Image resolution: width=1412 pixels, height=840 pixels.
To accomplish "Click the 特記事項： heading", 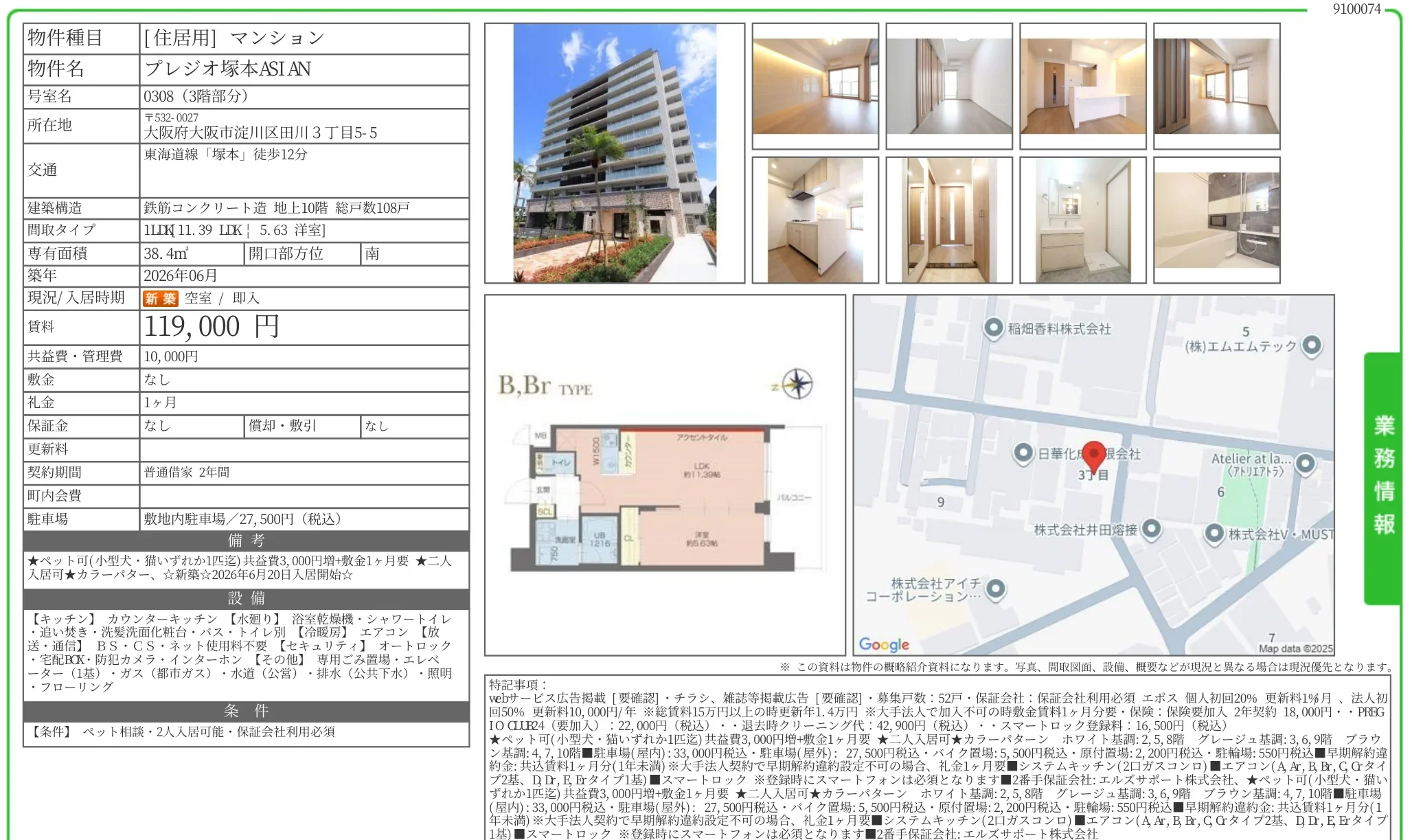I will 519,685.
